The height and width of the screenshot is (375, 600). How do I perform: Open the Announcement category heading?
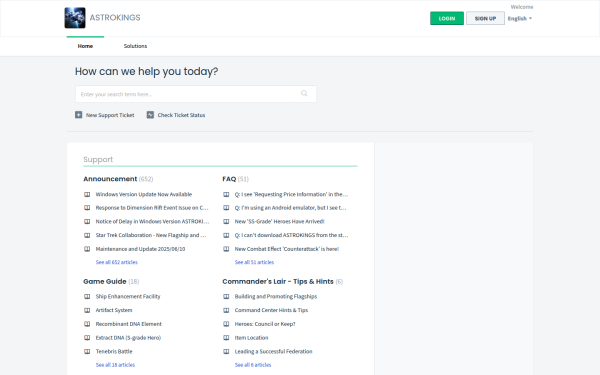tap(110, 179)
